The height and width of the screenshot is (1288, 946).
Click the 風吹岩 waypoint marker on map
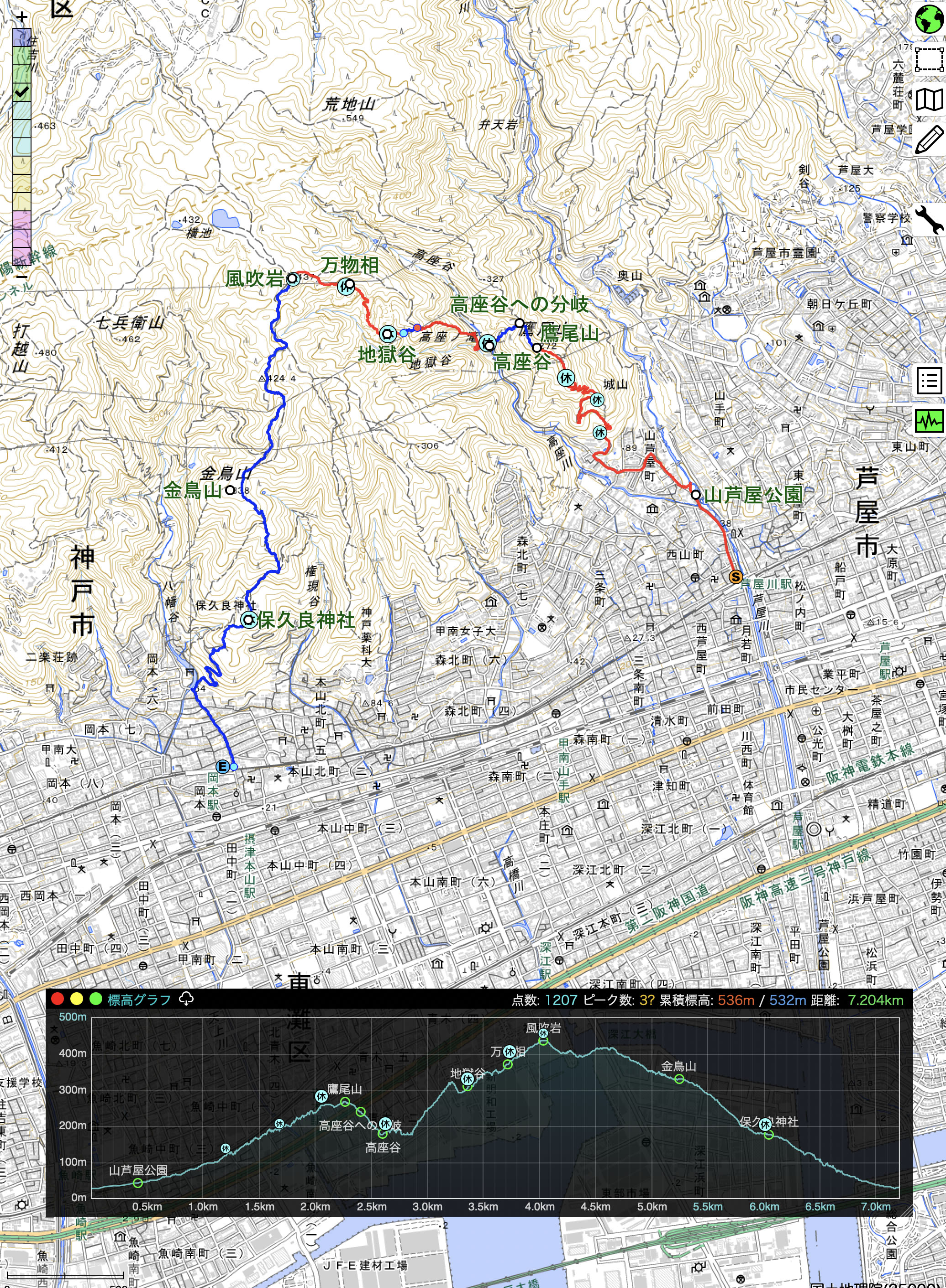pyautogui.click(x=292, y=279)
